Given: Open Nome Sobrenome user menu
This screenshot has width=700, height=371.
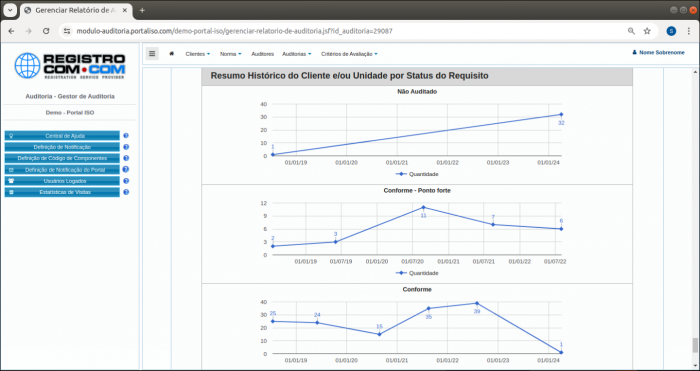Looking at the screenshot, I should (x=658, y=53).
